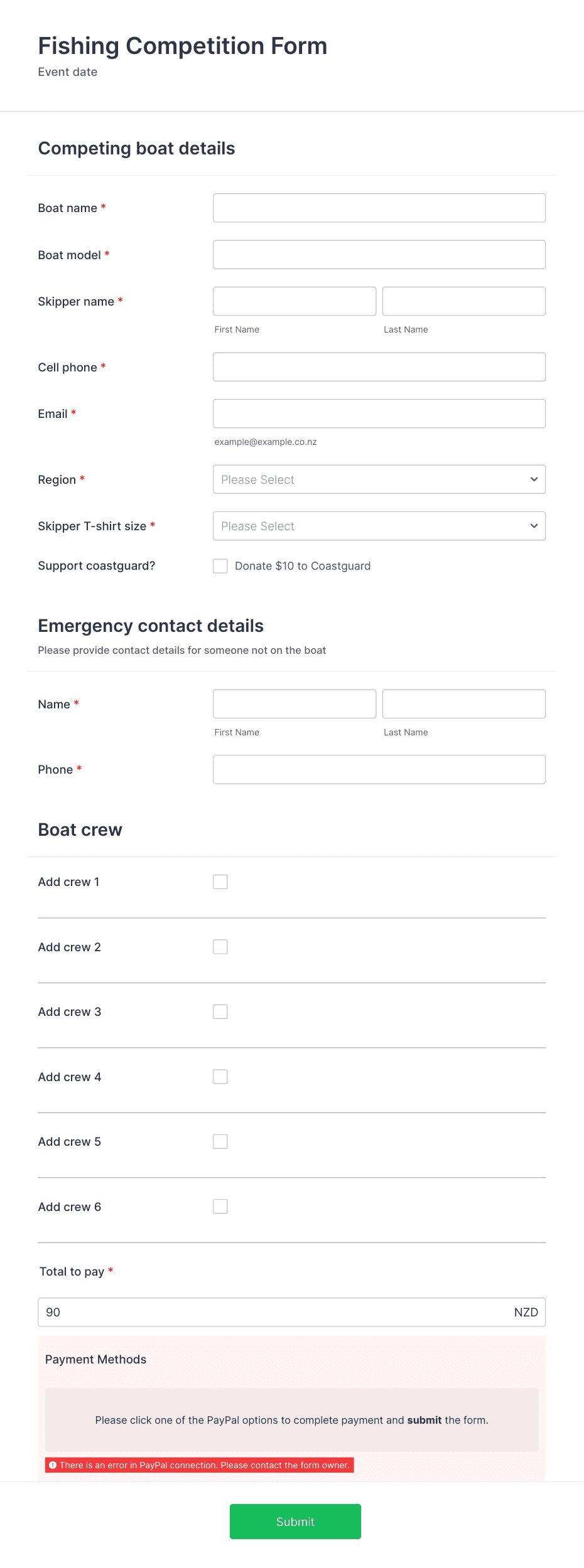Tick Donate $10 to Coastguard checkbox

[x=220, y=566]
